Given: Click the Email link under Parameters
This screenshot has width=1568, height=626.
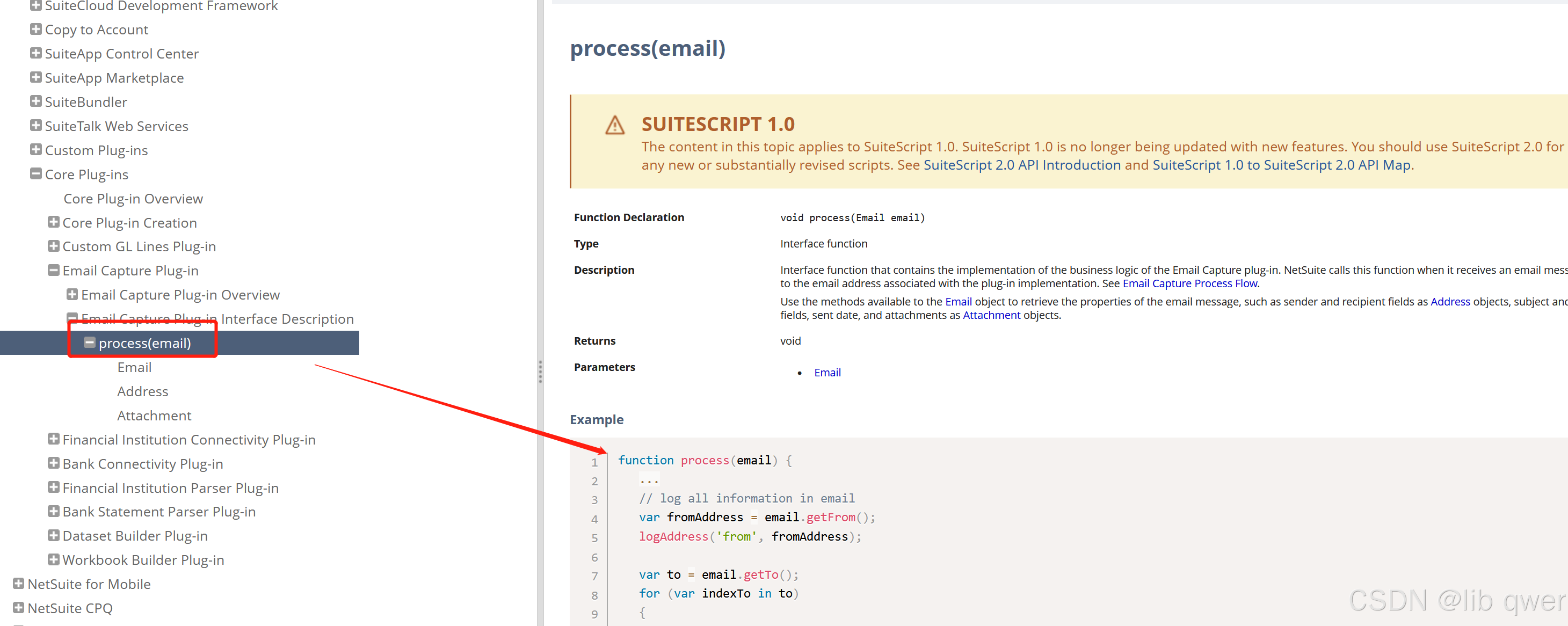Looking at the screenshot, I should 827,372.
